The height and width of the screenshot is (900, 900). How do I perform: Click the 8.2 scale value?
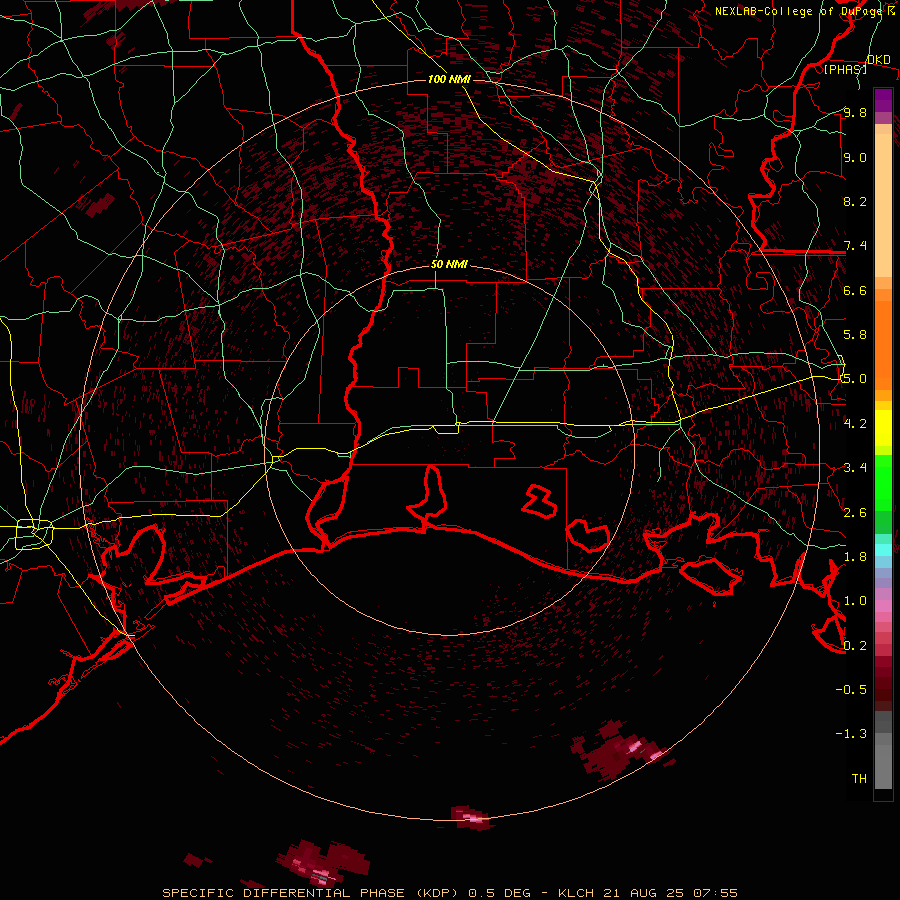tap(855, 201)
